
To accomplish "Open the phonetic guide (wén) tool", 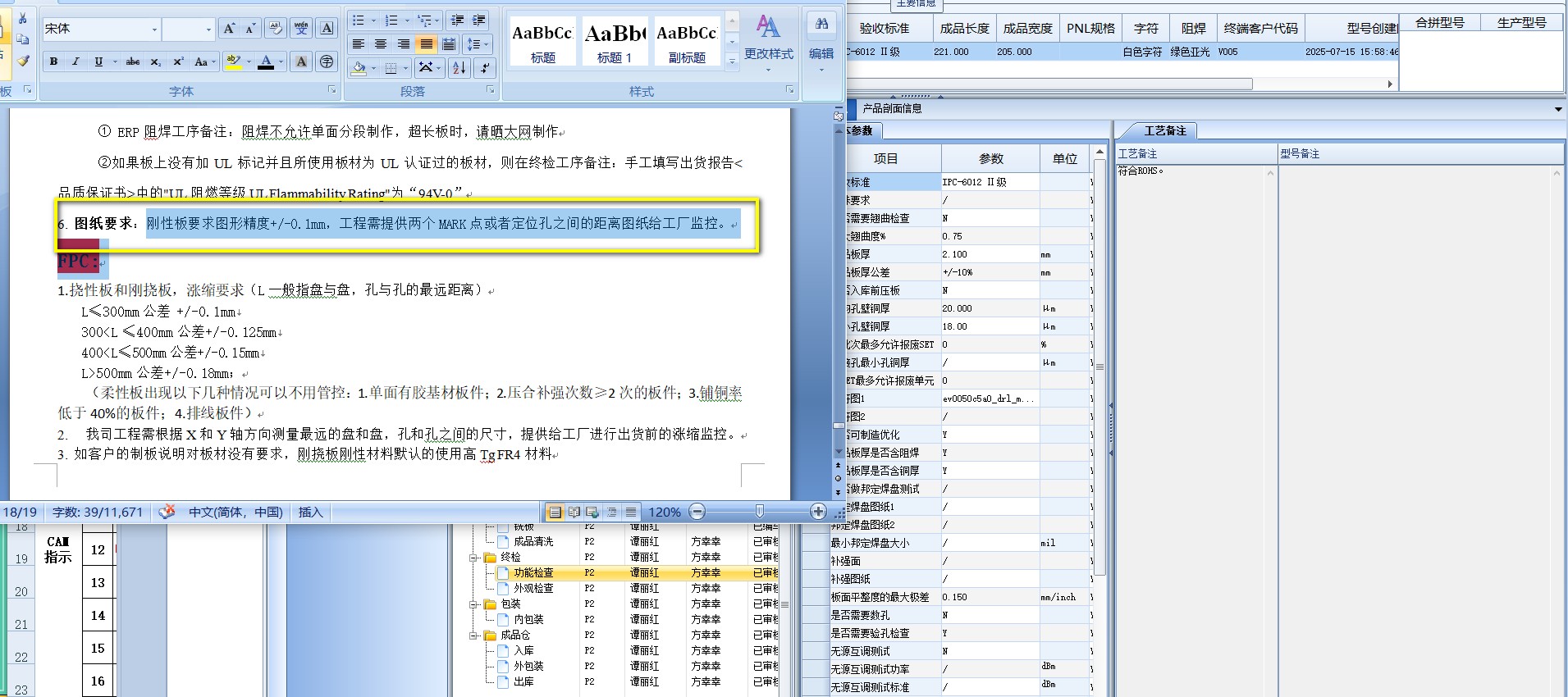I will click(x=301, y=29).
